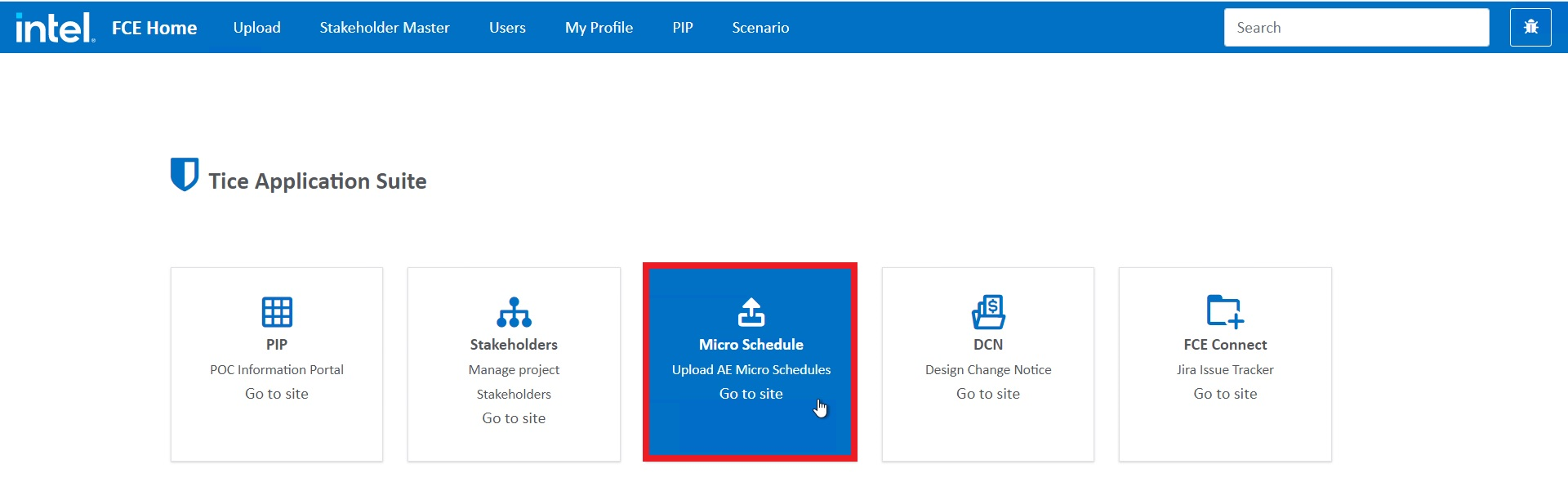The height and width of the screenshot is (500, 1568).
Task: Go to the Users page
Action: coord(507,28)
